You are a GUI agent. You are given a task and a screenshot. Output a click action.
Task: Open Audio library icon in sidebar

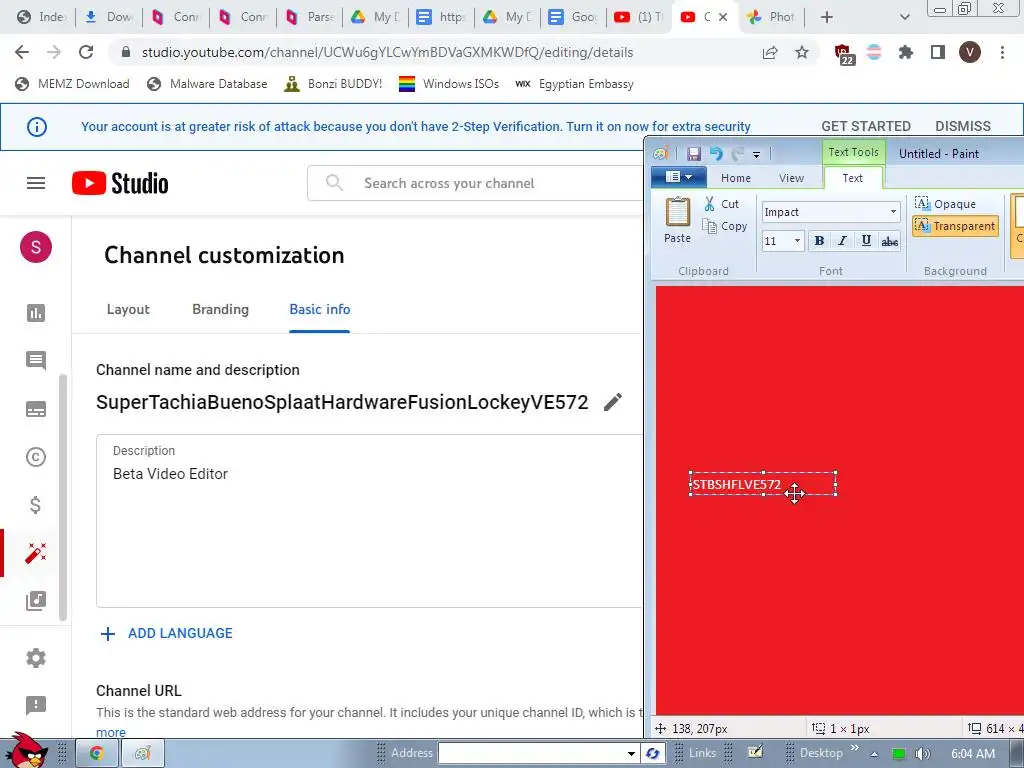pos(36,601)
